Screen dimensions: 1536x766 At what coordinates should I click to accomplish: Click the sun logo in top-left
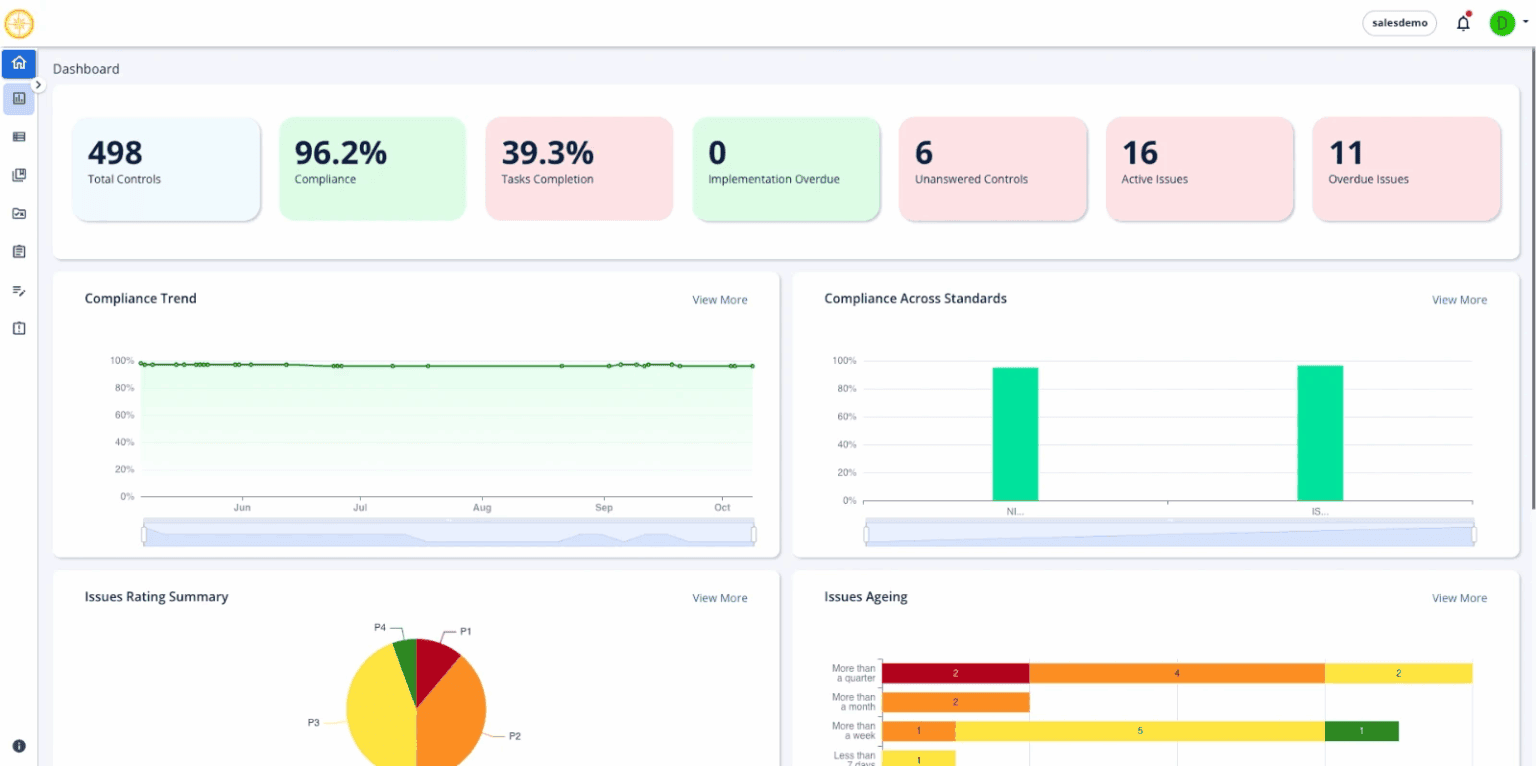click(x=19, y=23)
